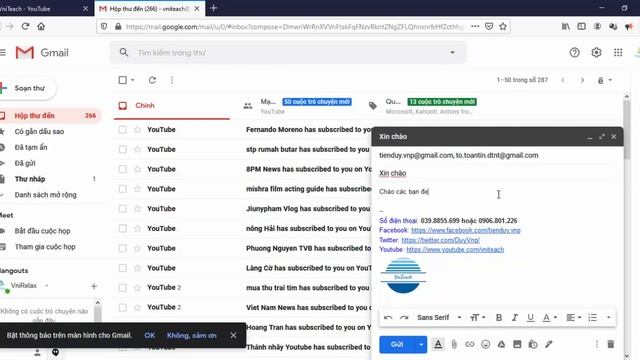Select the Jiunypham Vlog email checkbox

tap(122, 209)
